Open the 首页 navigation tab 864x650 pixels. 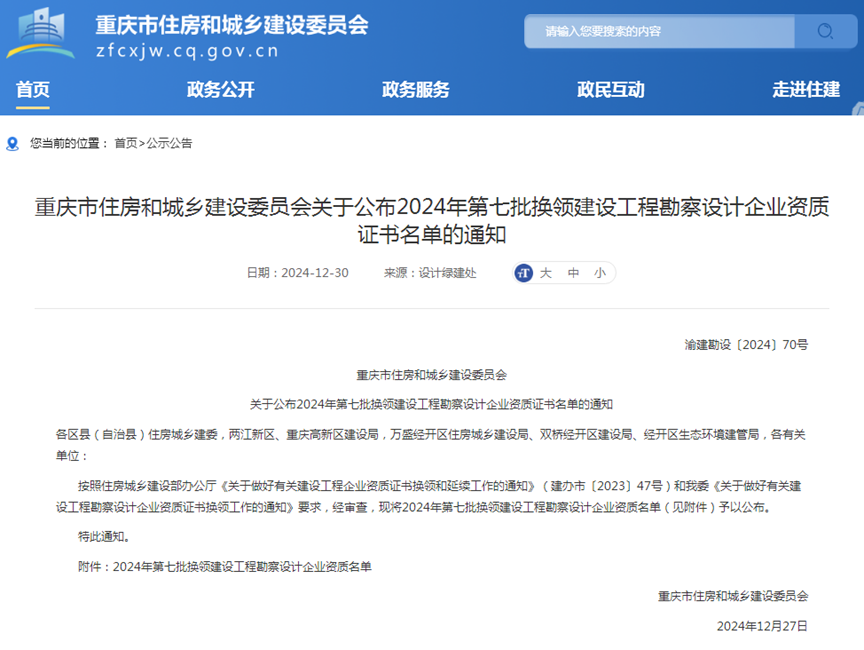point(33,89)
